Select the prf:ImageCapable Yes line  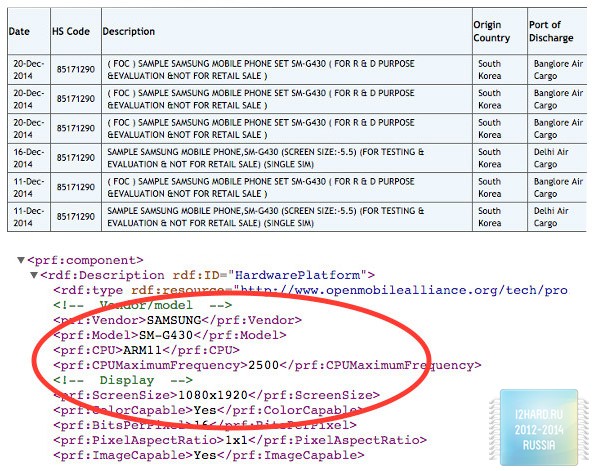coord(209,455)
